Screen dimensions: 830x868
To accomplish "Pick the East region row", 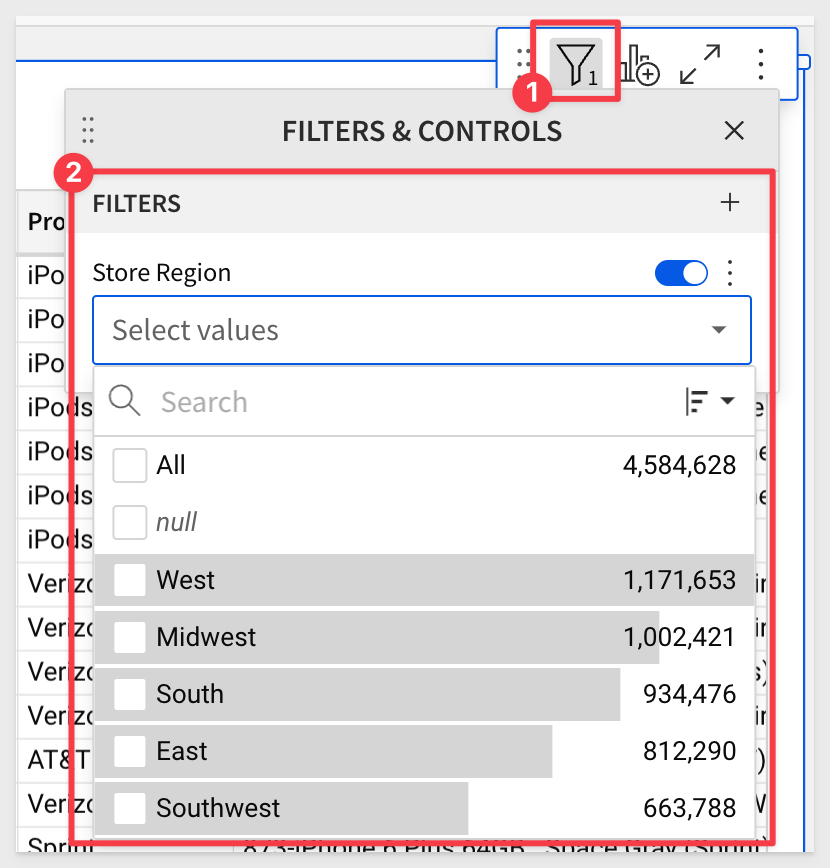I will tap(425, 751).
